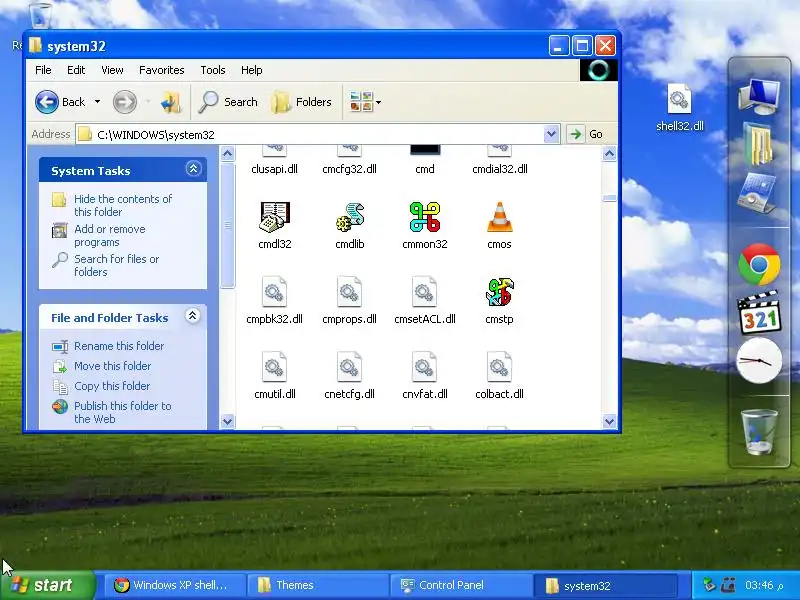
Task: Click Hide the contents of this folder
Action: [123, 205]
